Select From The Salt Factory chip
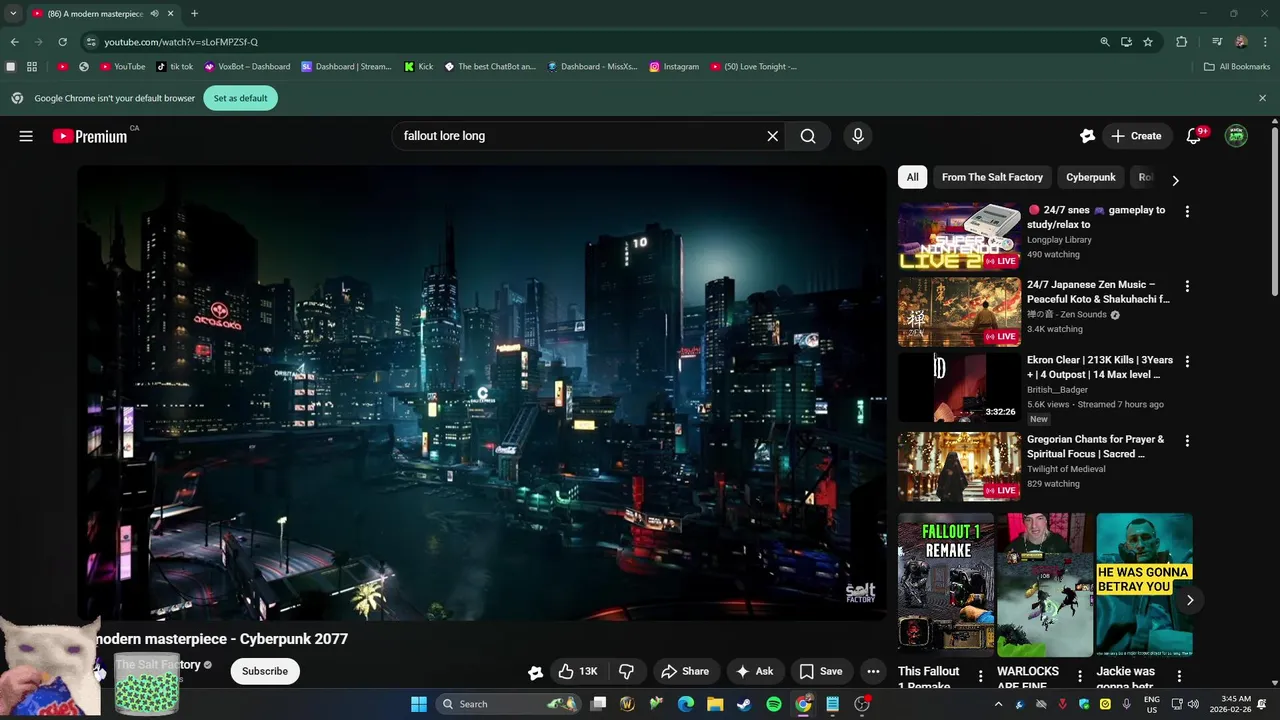 (x=992, y=177)
